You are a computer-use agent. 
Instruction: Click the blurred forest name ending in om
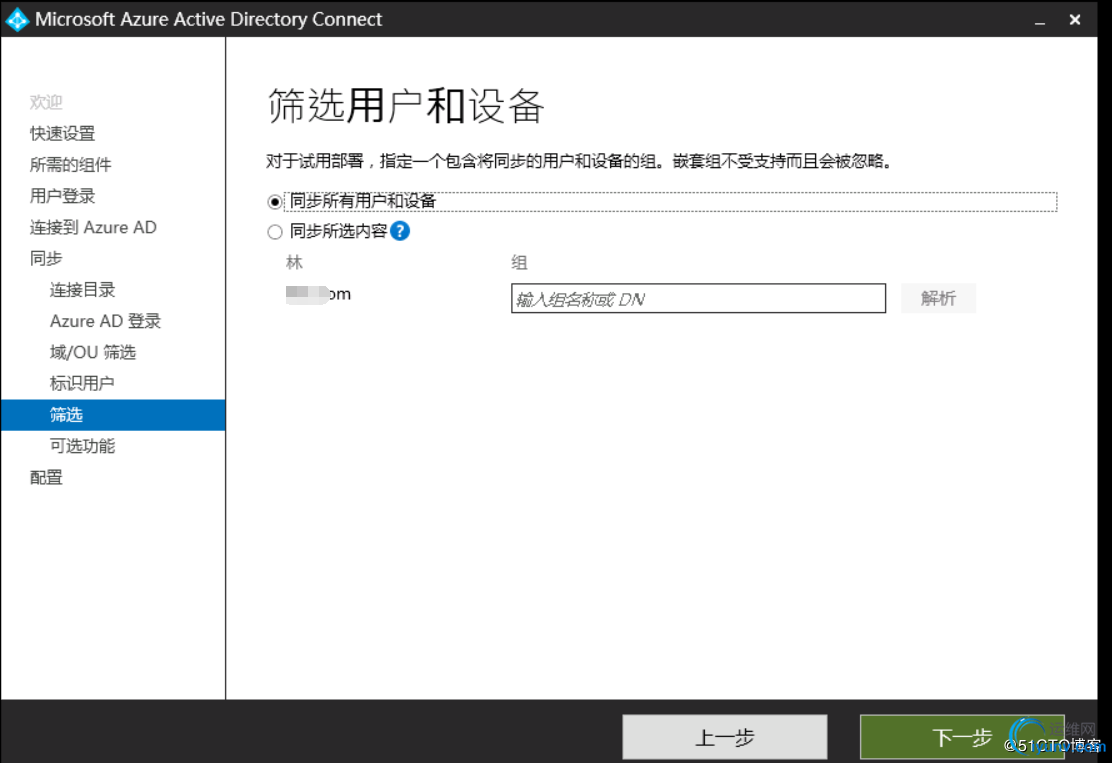point(318,294)
